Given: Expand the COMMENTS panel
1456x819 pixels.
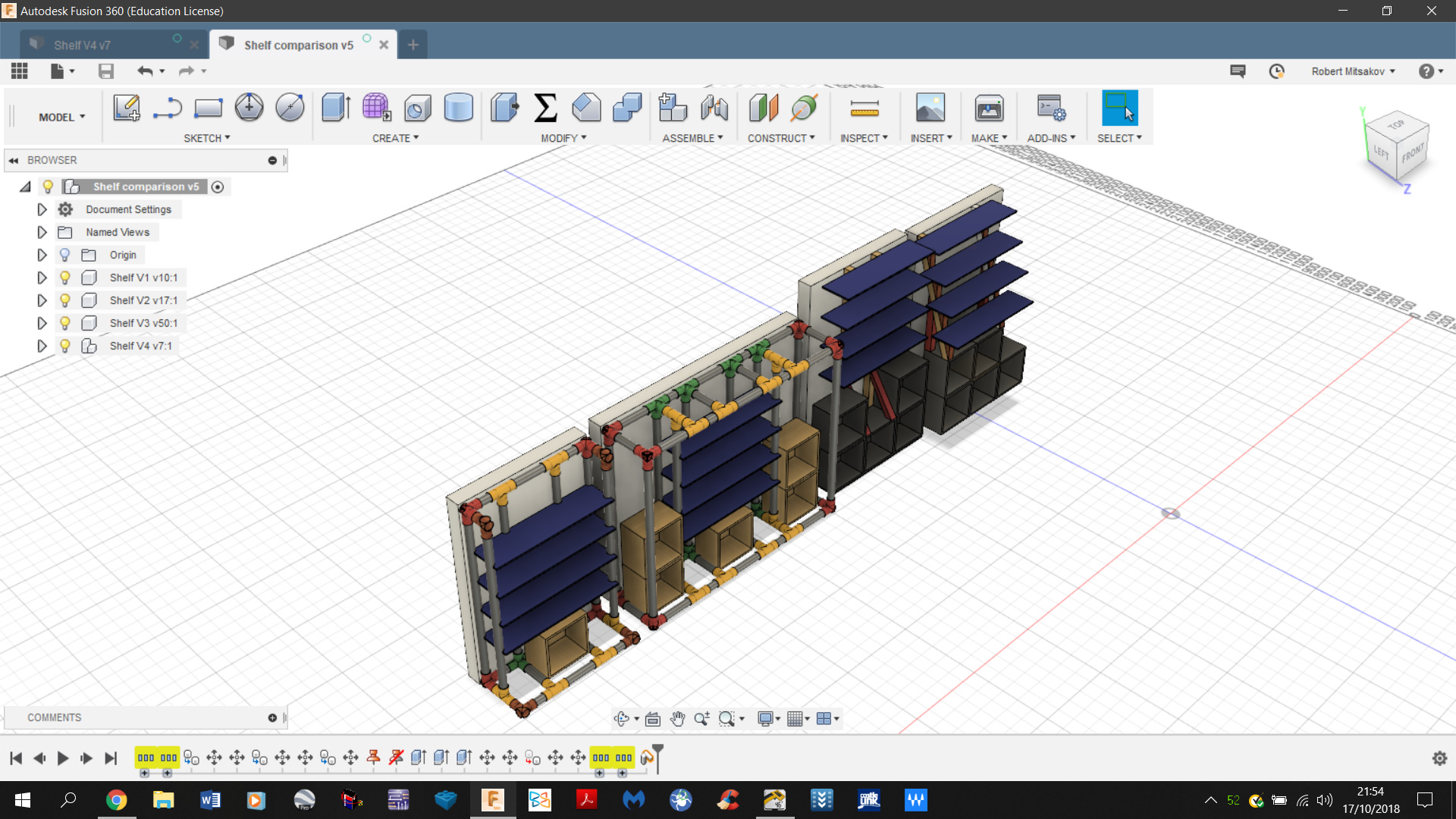Looking at the screenshot, I should point(272,717).
